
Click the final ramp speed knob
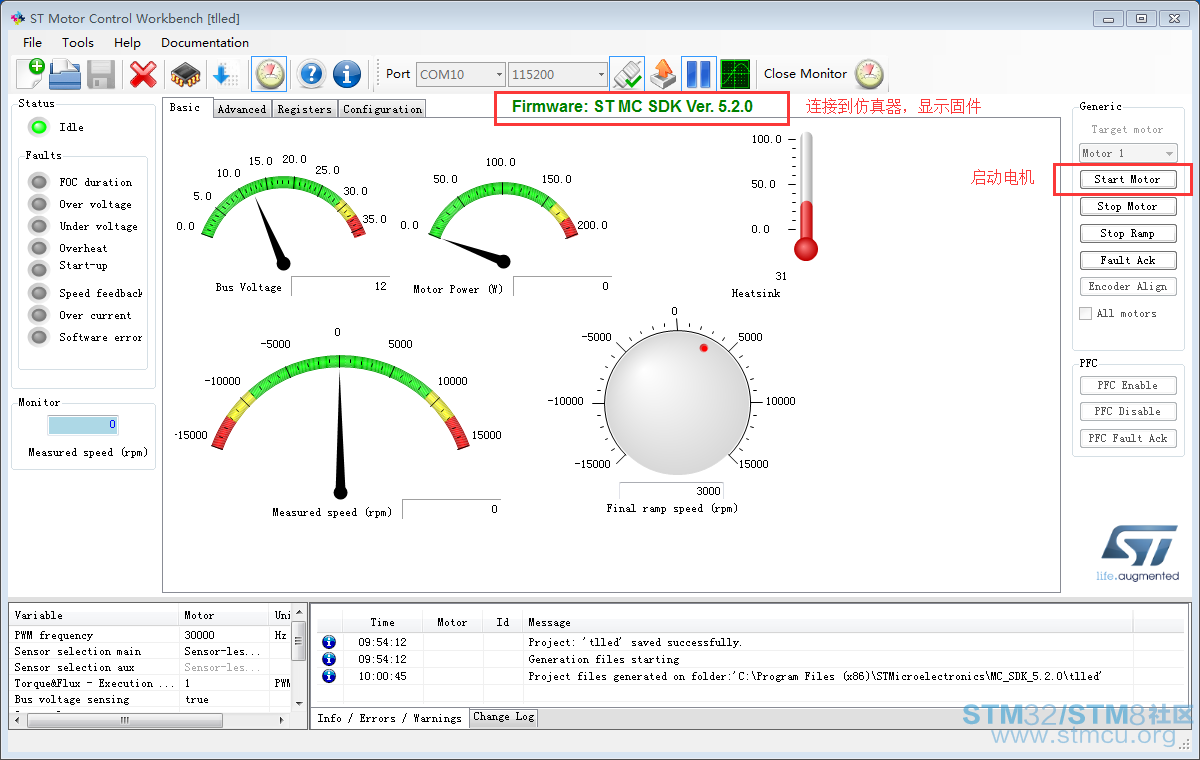678,401
